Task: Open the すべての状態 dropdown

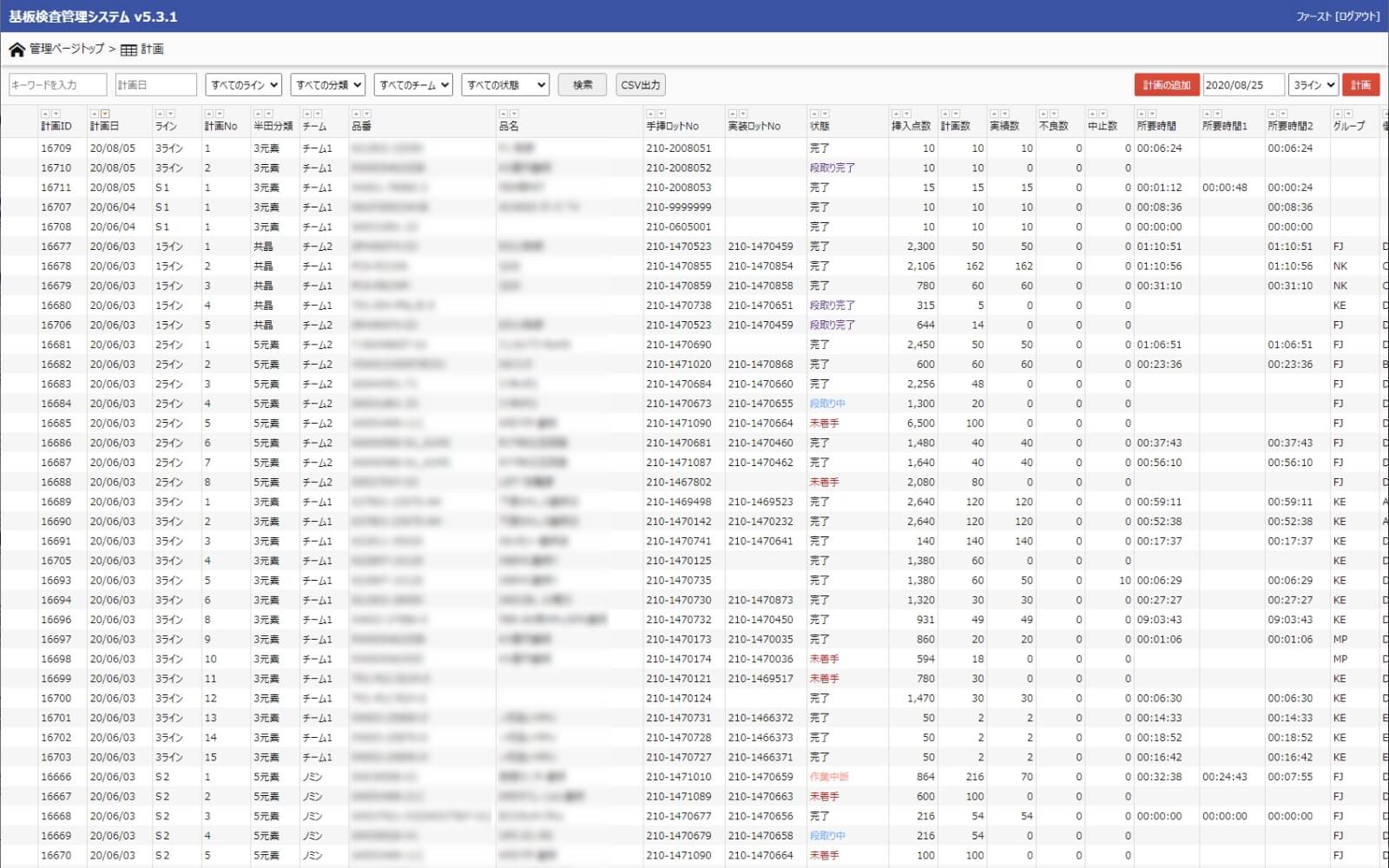Action: point(505,85)
